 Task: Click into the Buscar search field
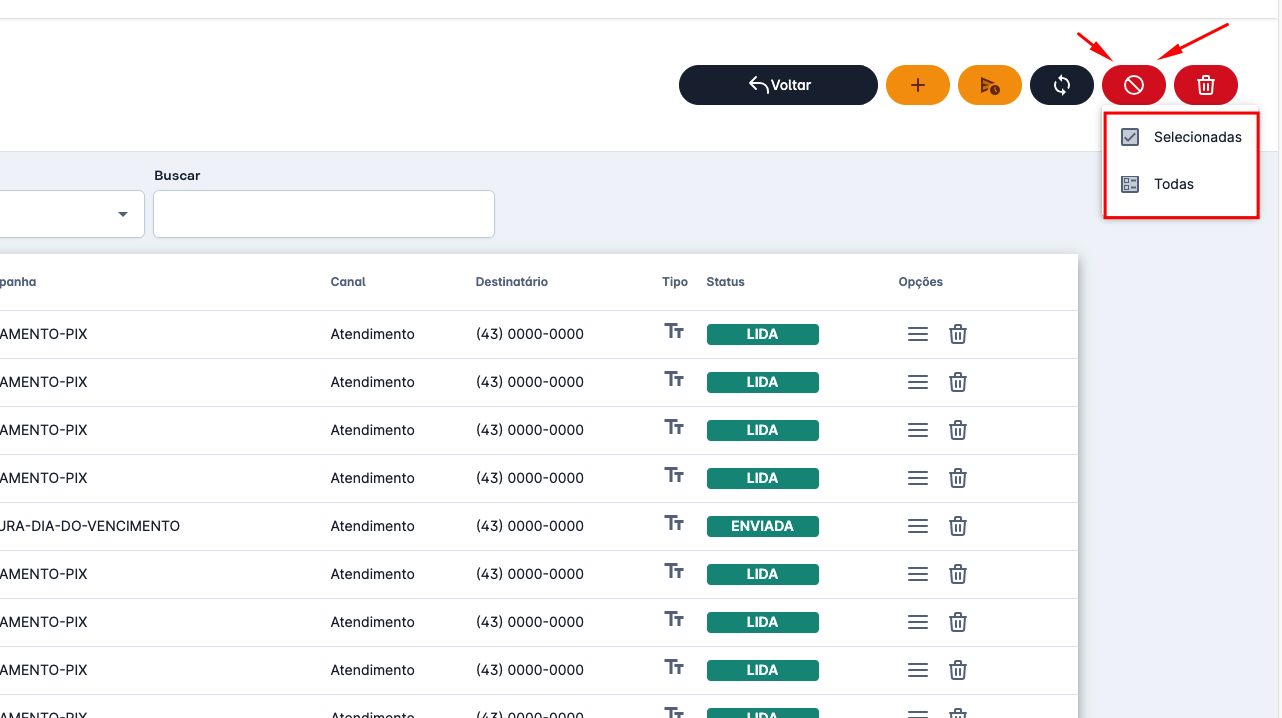[323, 214]
